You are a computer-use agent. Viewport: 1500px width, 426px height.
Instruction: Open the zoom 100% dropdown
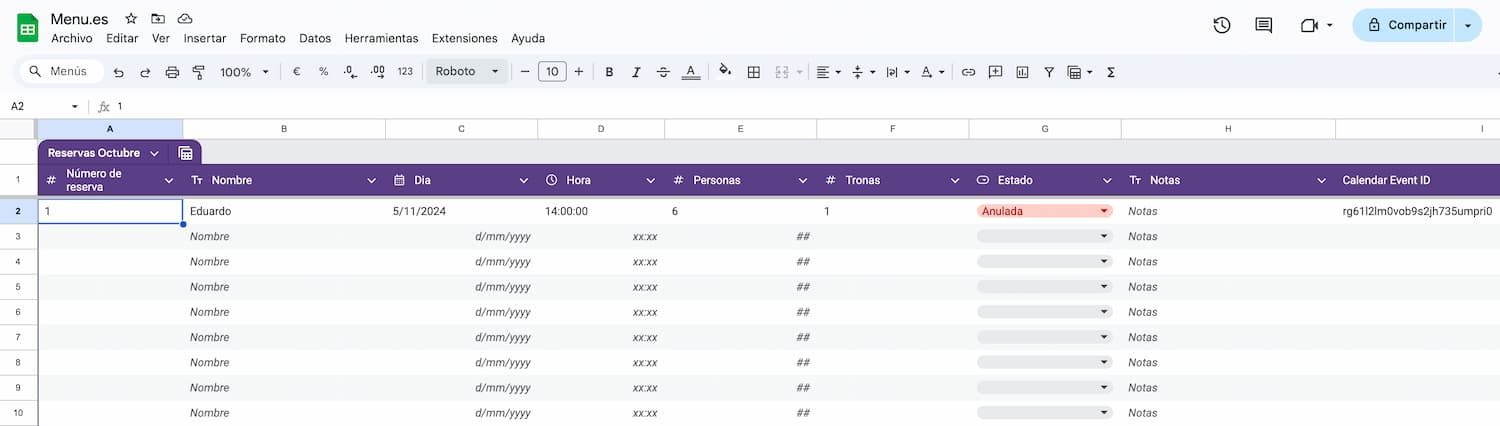pyautogui.click(x=244, y=72)
